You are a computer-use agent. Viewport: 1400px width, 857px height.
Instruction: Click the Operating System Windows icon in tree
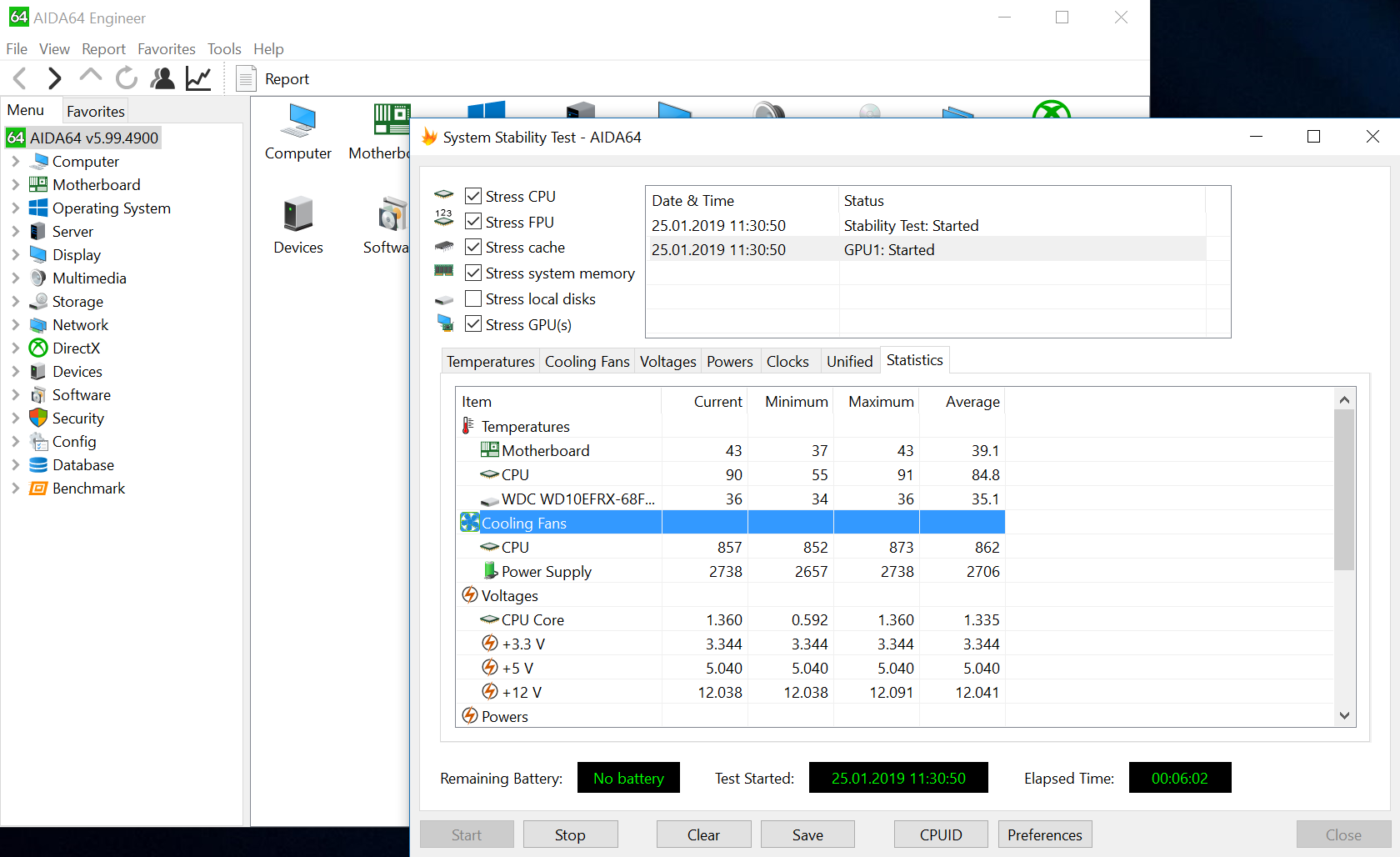click(x=38, y=208)
